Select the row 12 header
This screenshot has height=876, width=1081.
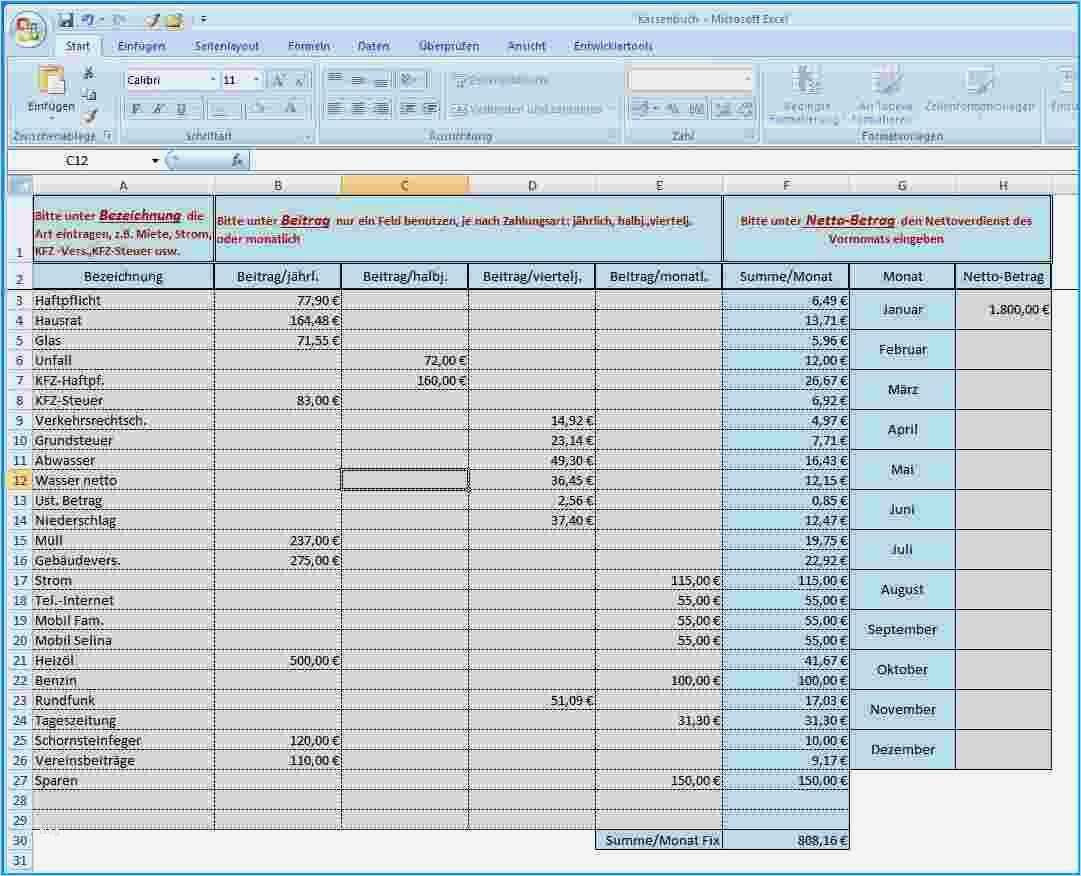19,480
